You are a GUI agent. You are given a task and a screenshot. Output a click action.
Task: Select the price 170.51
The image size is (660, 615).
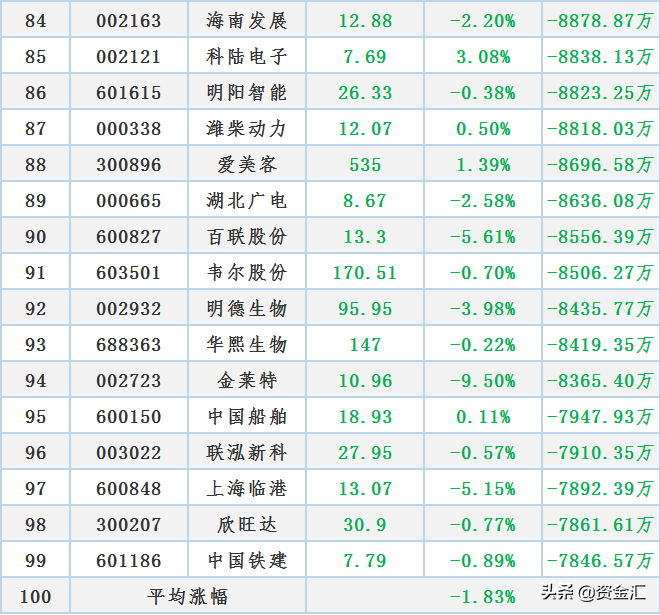pos(365,273)
